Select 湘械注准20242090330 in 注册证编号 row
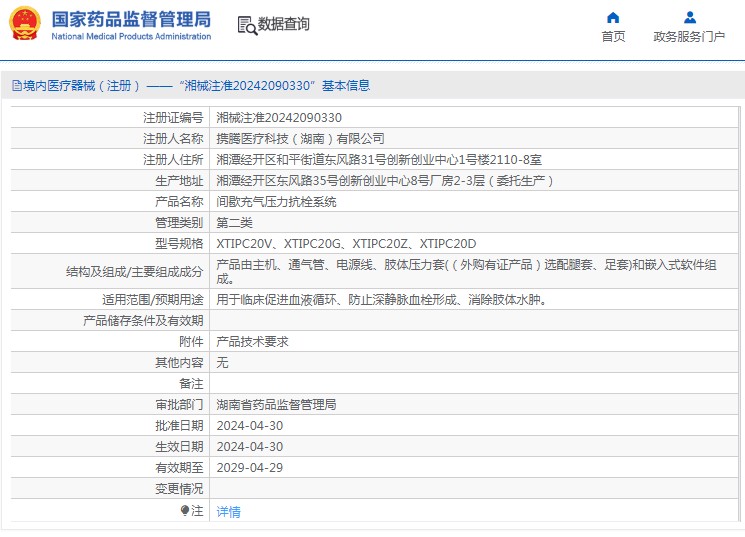This screenshot has height=537, width=745. pos(279,117)
